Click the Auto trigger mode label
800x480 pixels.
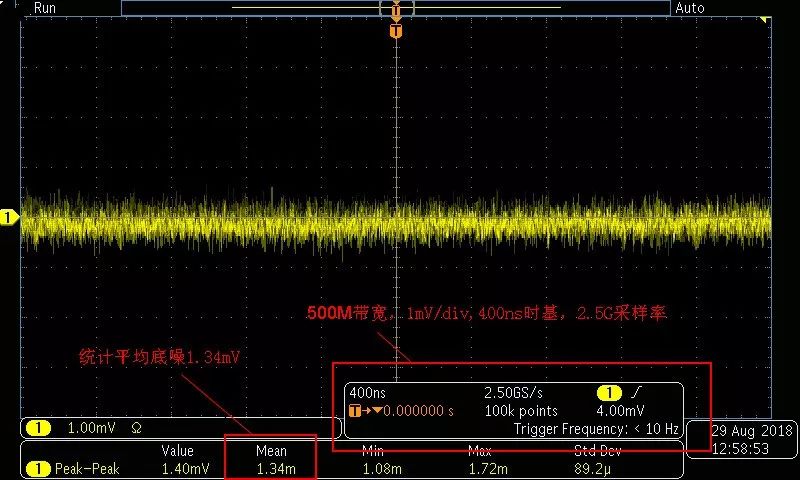(x=690, y=8)
